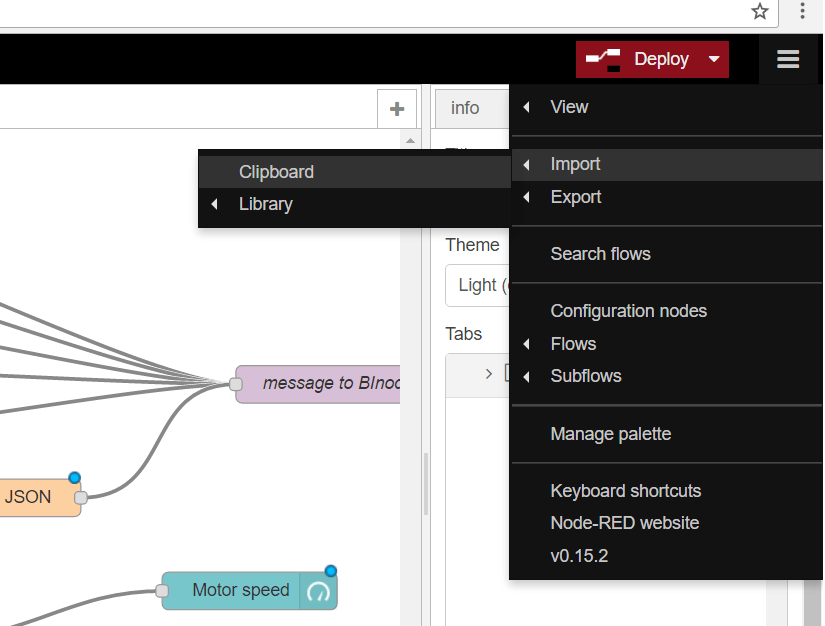Click the Motor speed gauge icon
The image size is (825, 626).
pos(319,591)
